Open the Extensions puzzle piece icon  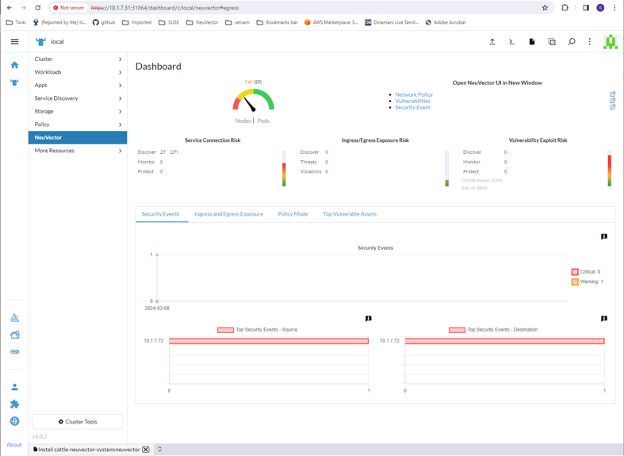pos(14,404)
